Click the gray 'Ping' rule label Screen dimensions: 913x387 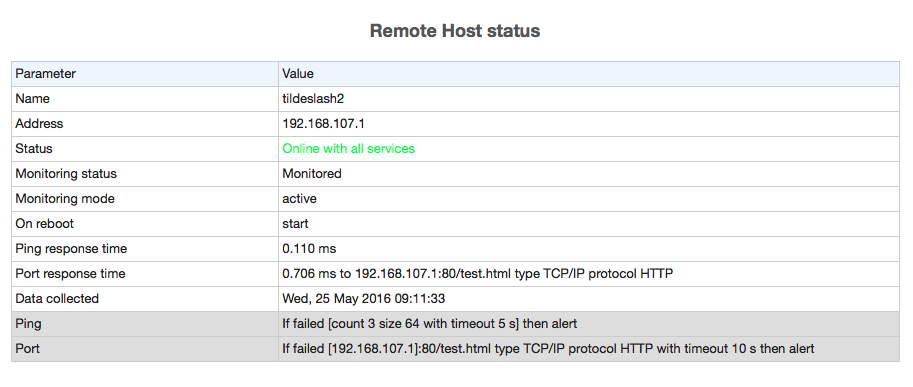[x=29, y=324]
